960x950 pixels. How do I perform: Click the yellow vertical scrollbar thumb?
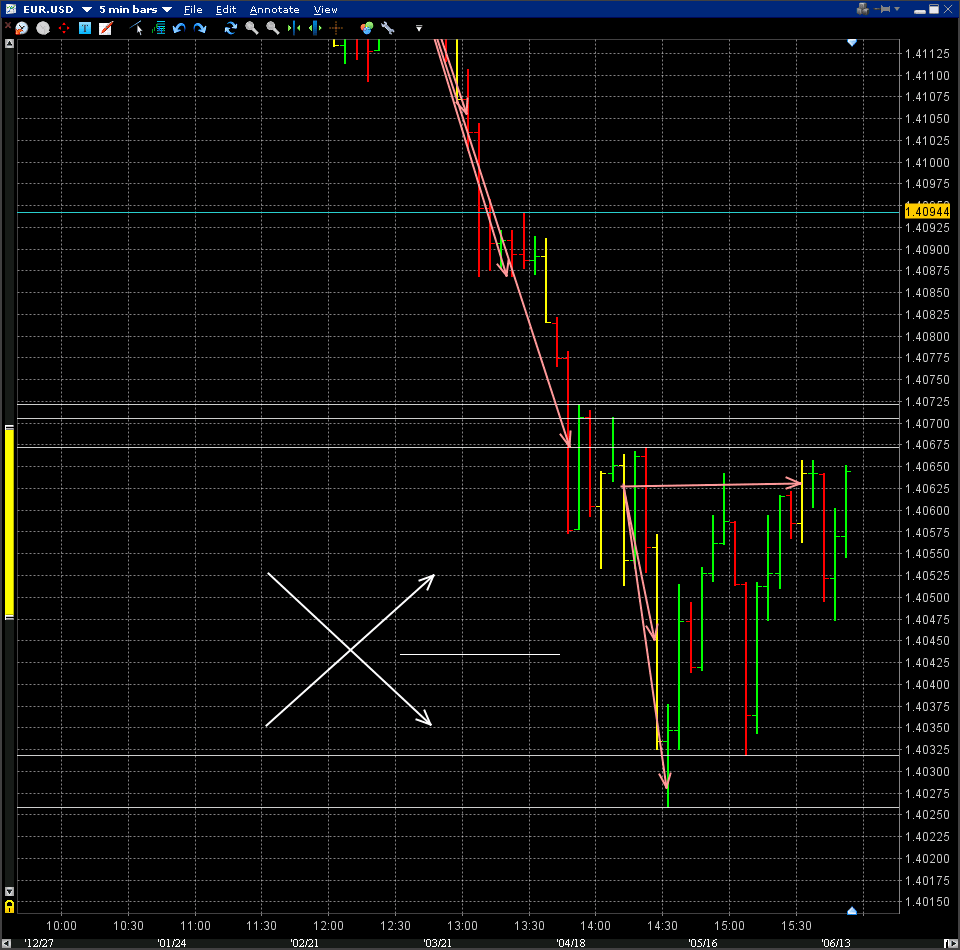tap(9, 522)
